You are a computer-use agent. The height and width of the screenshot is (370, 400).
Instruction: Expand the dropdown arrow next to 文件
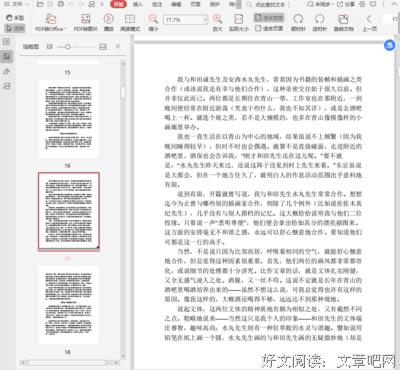(x=27, y=4)
